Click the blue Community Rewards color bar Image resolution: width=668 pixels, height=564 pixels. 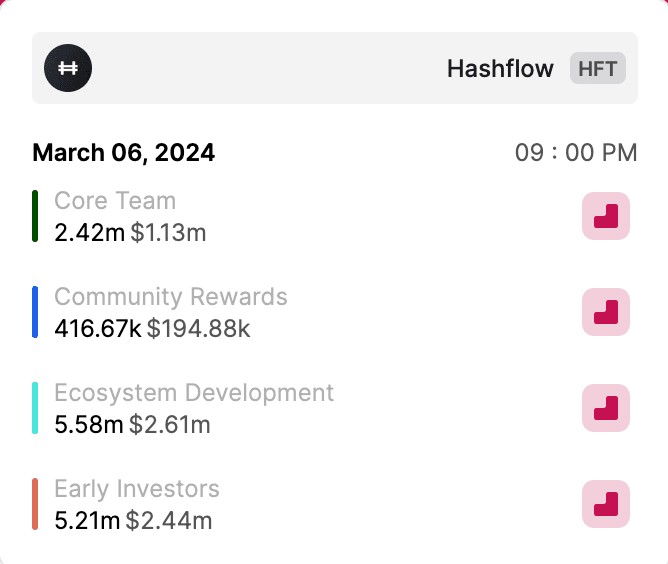pyautogui.click(x=35, y=312)
